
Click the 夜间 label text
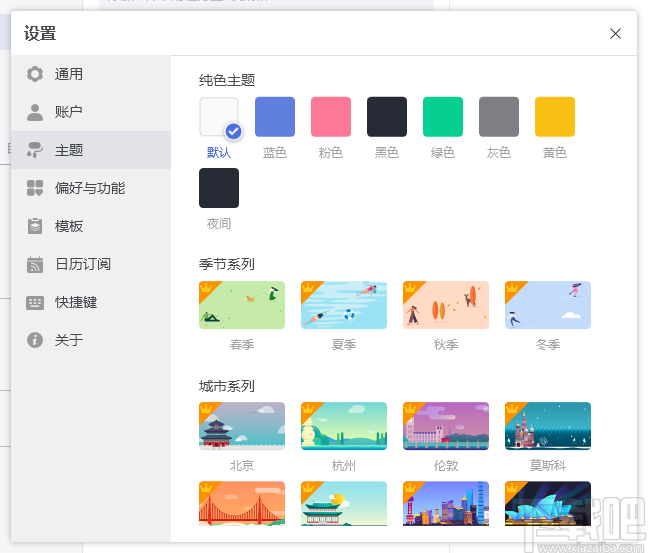(x=219, y=224)
